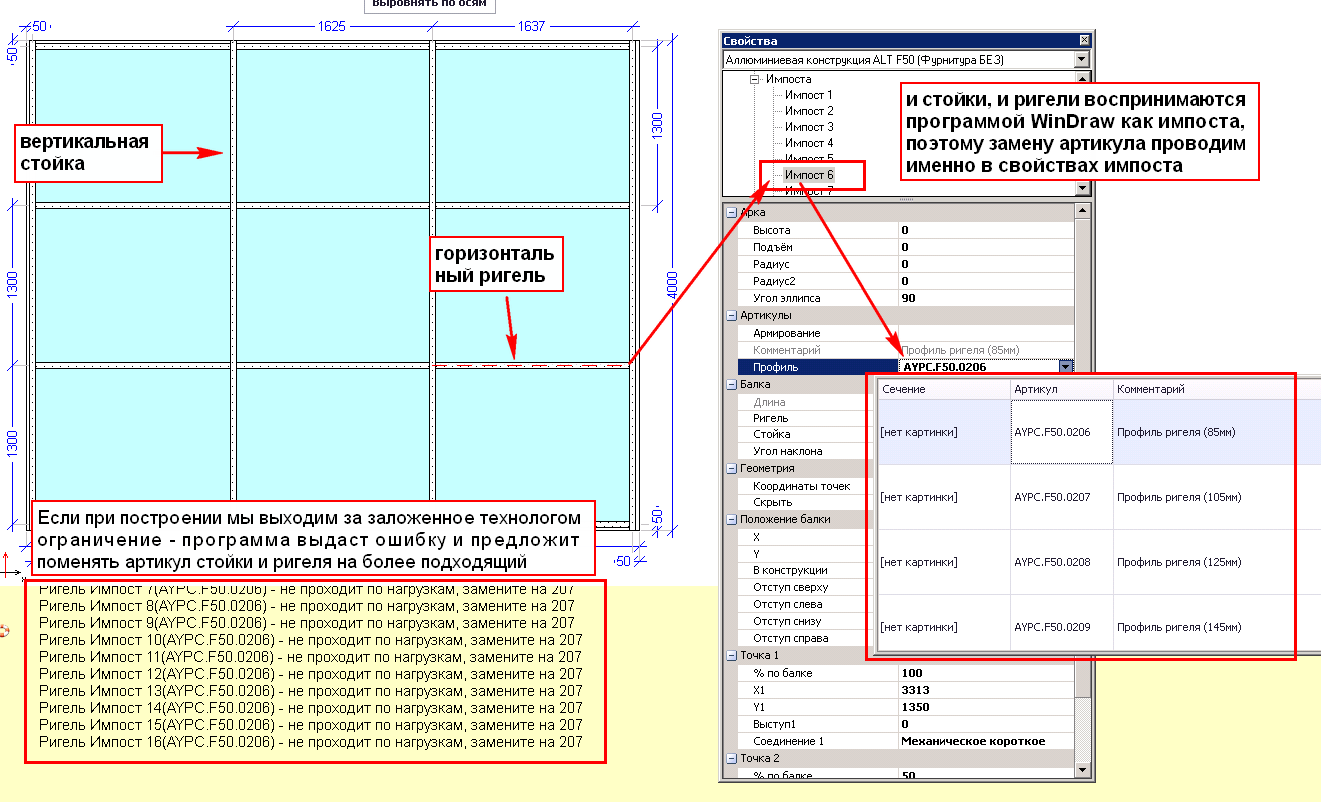1321x802 pixels.
Task: Collapse the Арка property group
Action: (731, 213)
